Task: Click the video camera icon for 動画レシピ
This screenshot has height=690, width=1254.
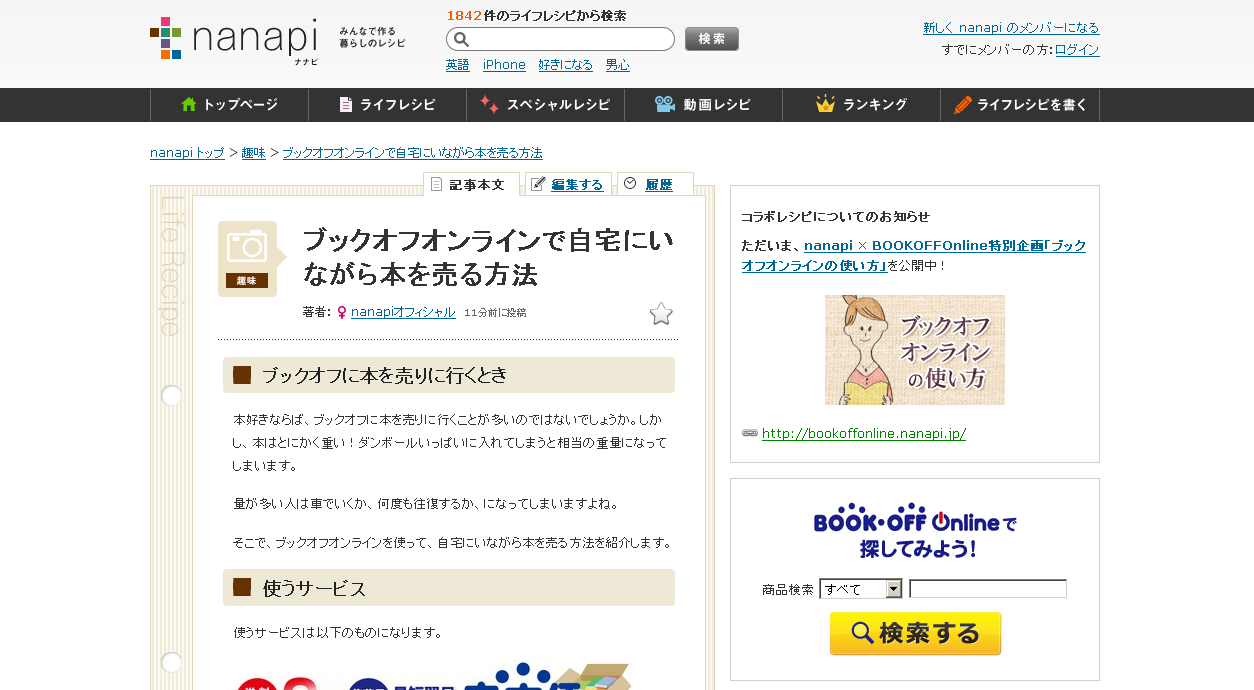Action: point(665,104)
